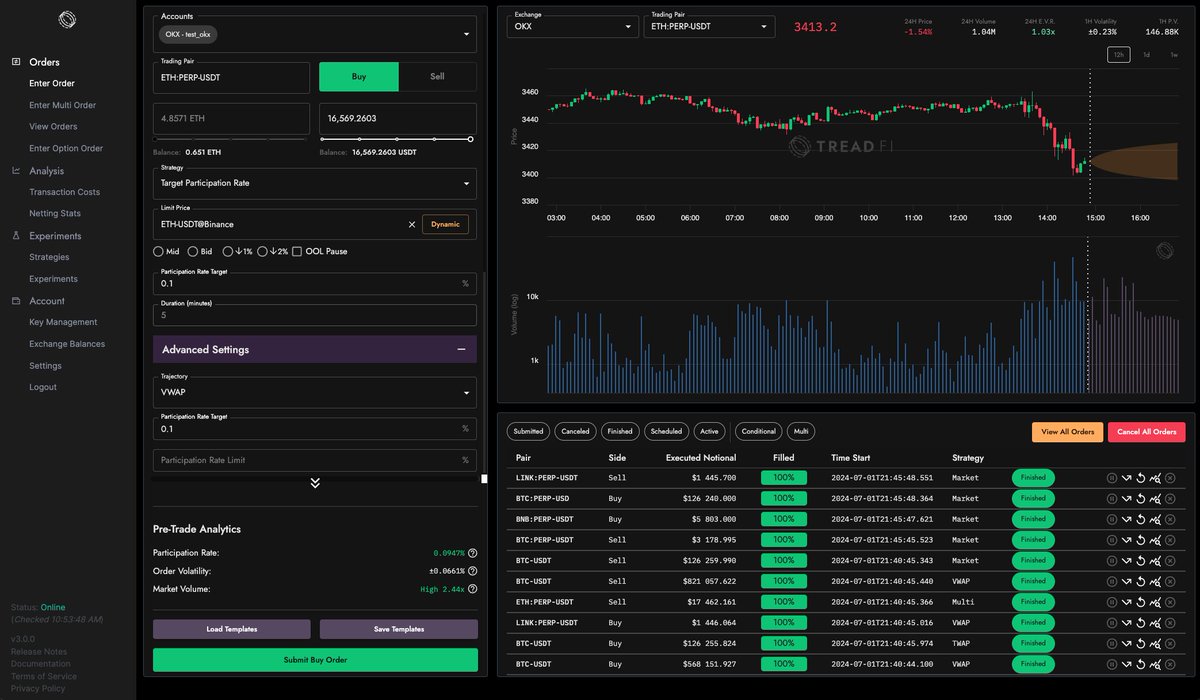Image resolution: width=1200 pixels, height=700 pixels.
Task: Click the chart-search icon on LINK:PERP-USDT Sell row
Action: 1155,478
